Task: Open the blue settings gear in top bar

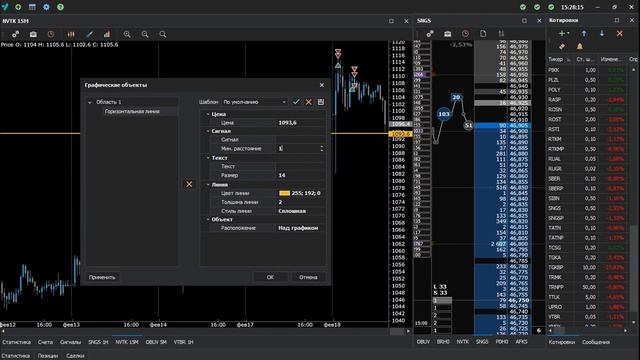Action: 46,7
